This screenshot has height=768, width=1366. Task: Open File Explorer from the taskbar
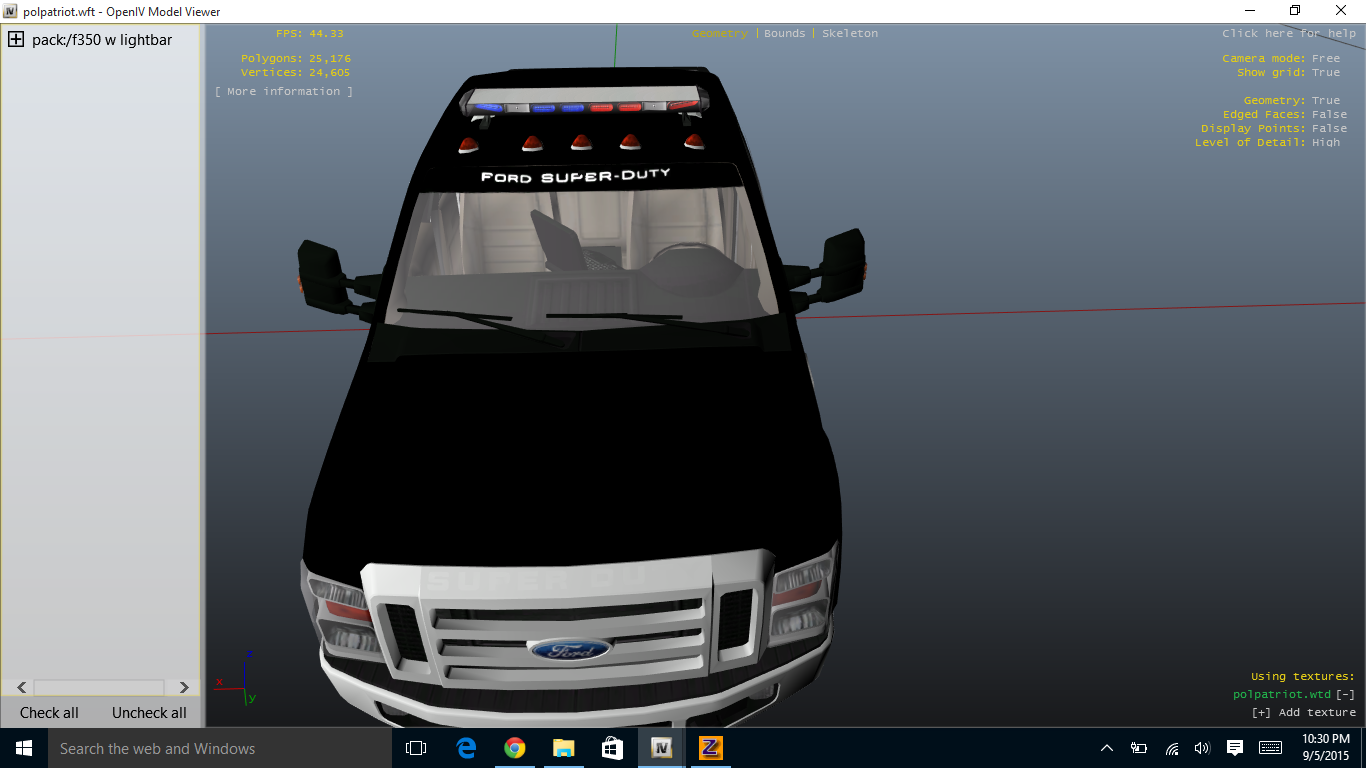[x=563, y=748]
